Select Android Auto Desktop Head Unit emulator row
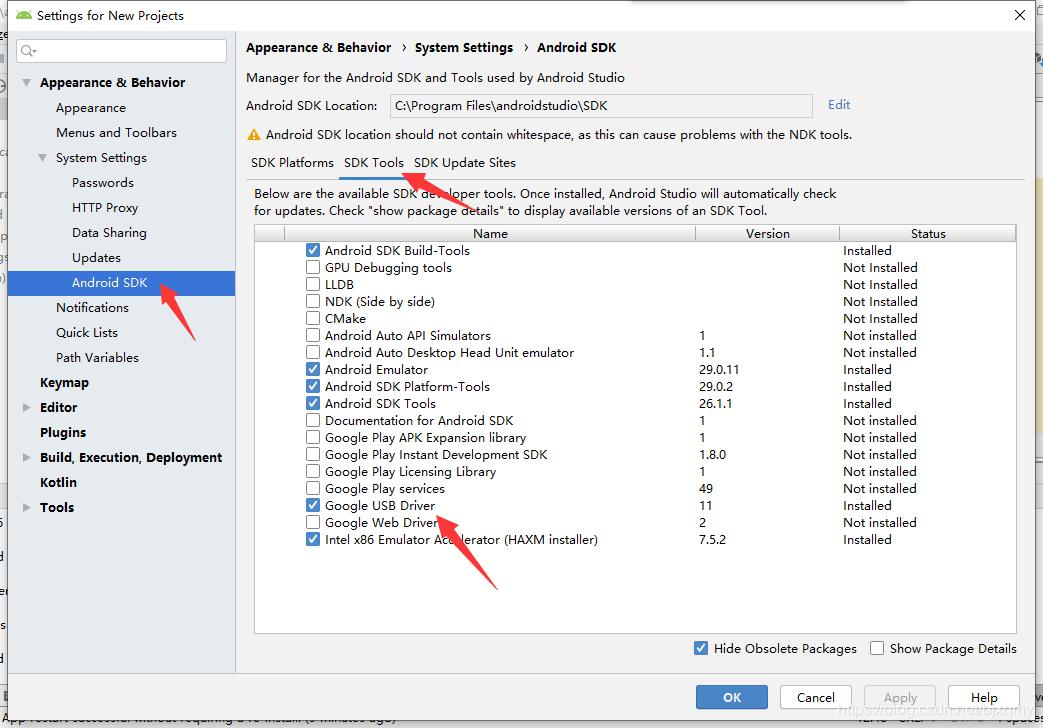 click(x=449, y=353)
